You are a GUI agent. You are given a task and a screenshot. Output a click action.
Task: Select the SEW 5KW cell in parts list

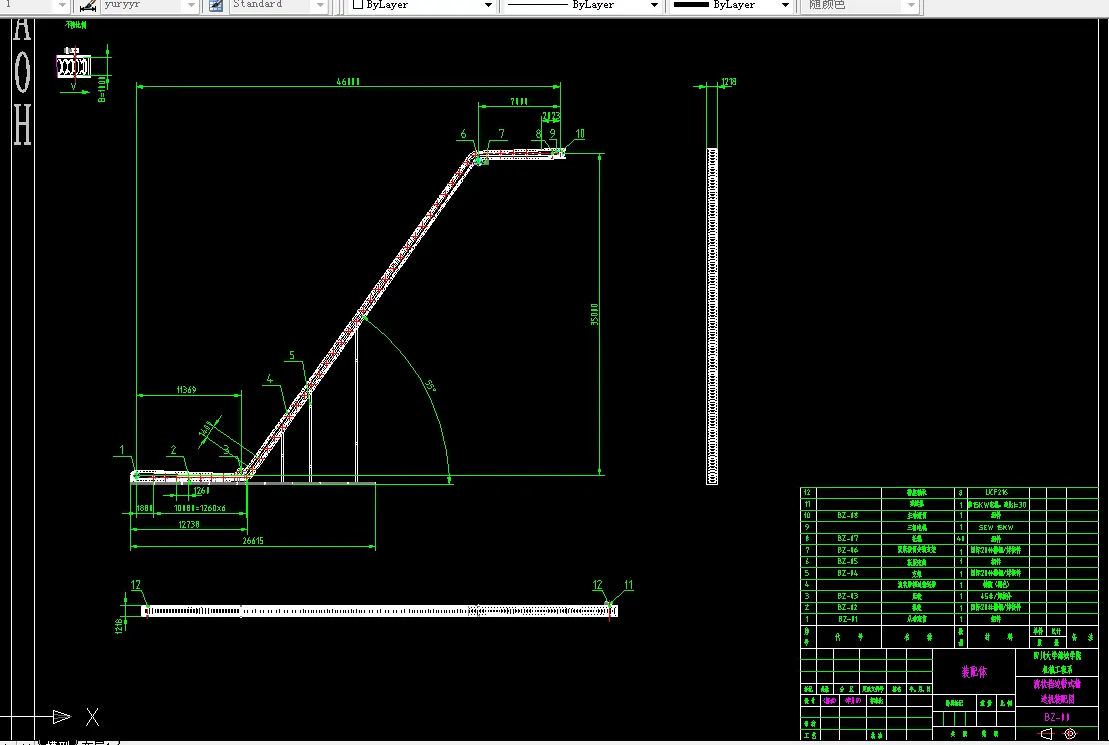coord(996,527)
